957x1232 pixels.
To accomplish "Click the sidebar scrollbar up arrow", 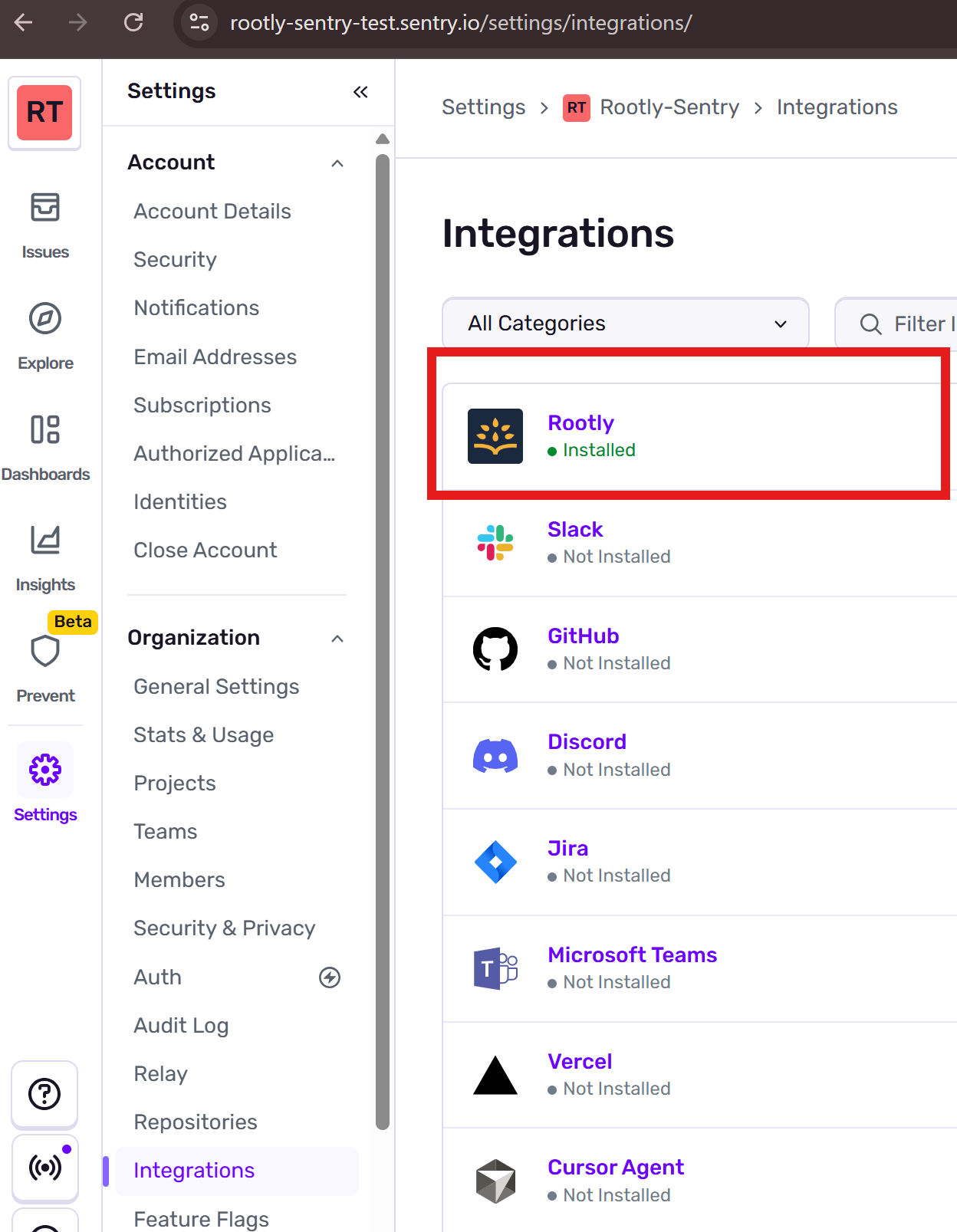I will 383,139.
